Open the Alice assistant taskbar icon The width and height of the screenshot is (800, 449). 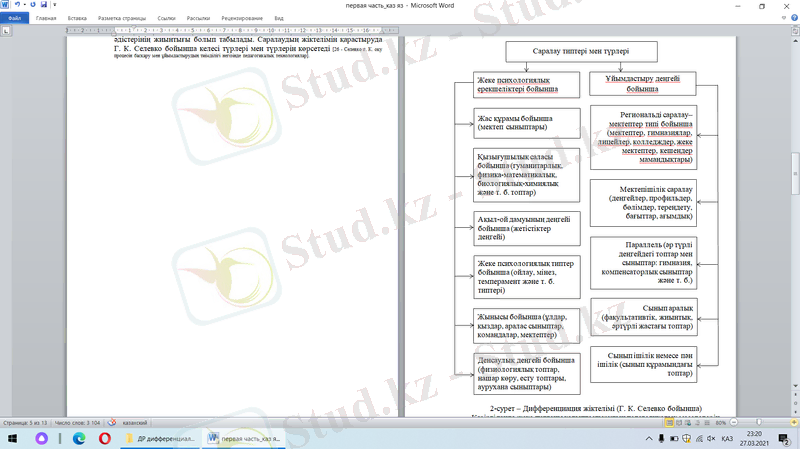click(44, 438)
